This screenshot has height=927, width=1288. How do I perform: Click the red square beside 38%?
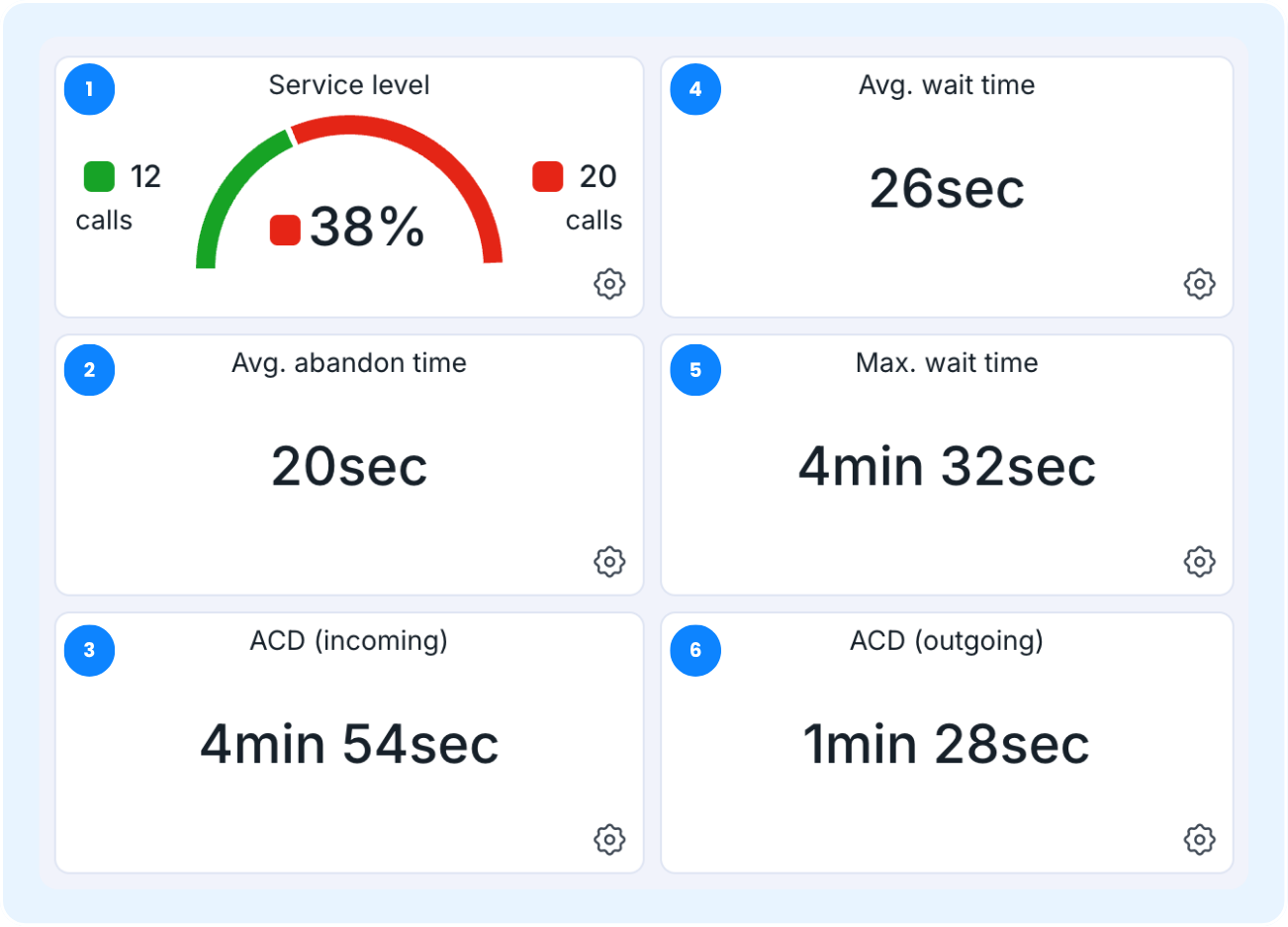[285, 230]
